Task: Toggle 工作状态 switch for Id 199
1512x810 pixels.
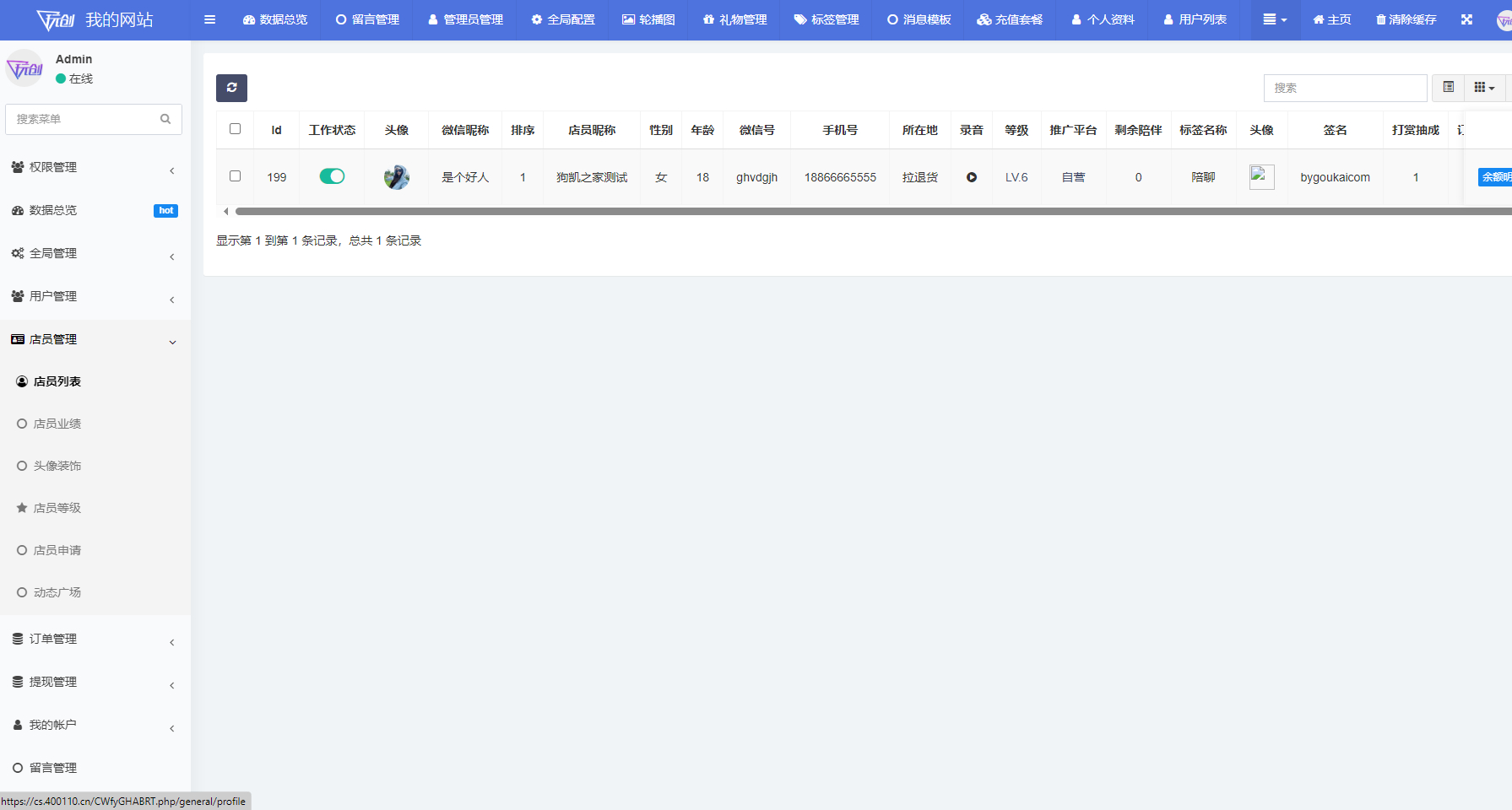Action: [x=332, y=176]
